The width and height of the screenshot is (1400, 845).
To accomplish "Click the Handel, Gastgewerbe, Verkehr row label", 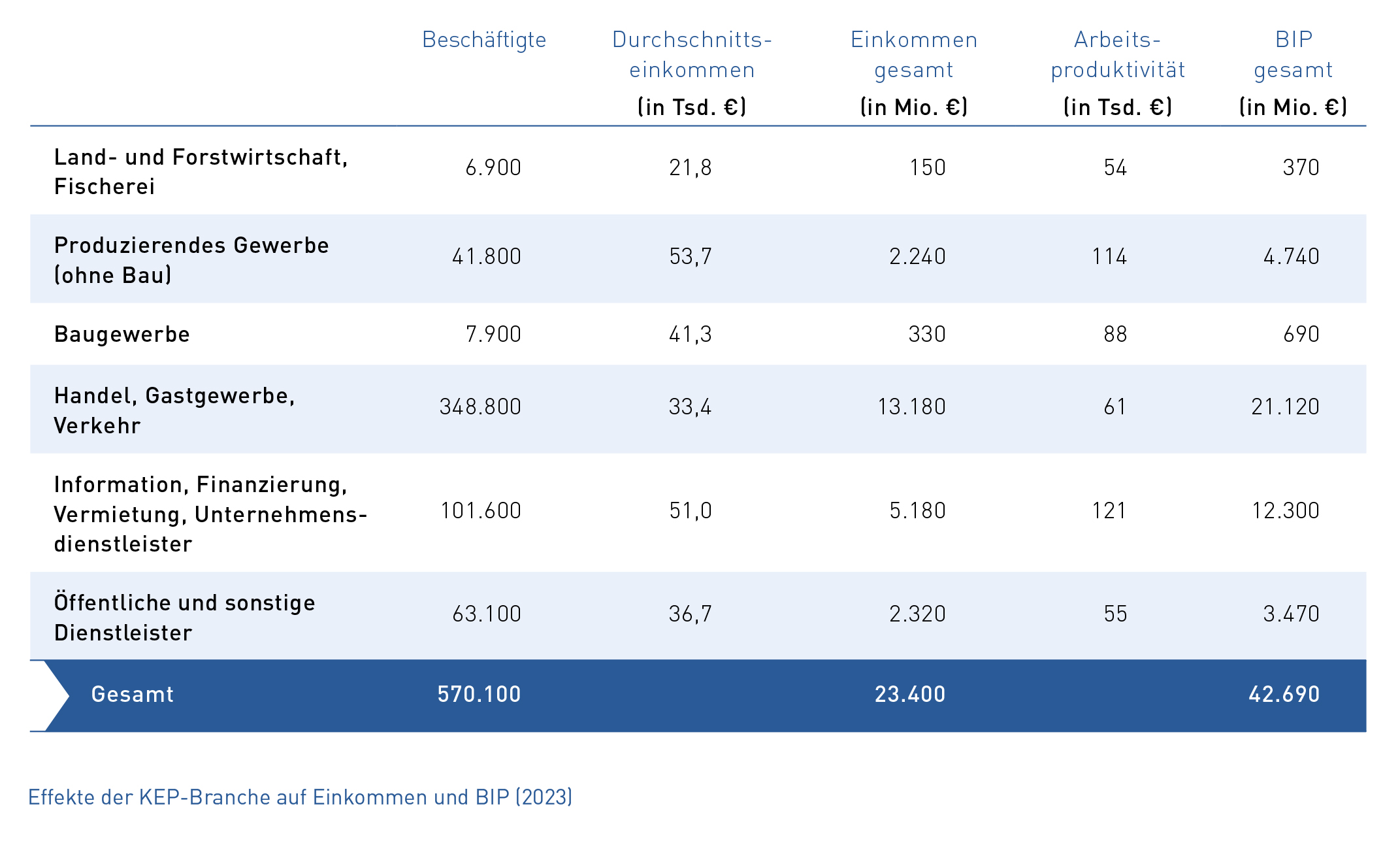I will click(174, 410).
